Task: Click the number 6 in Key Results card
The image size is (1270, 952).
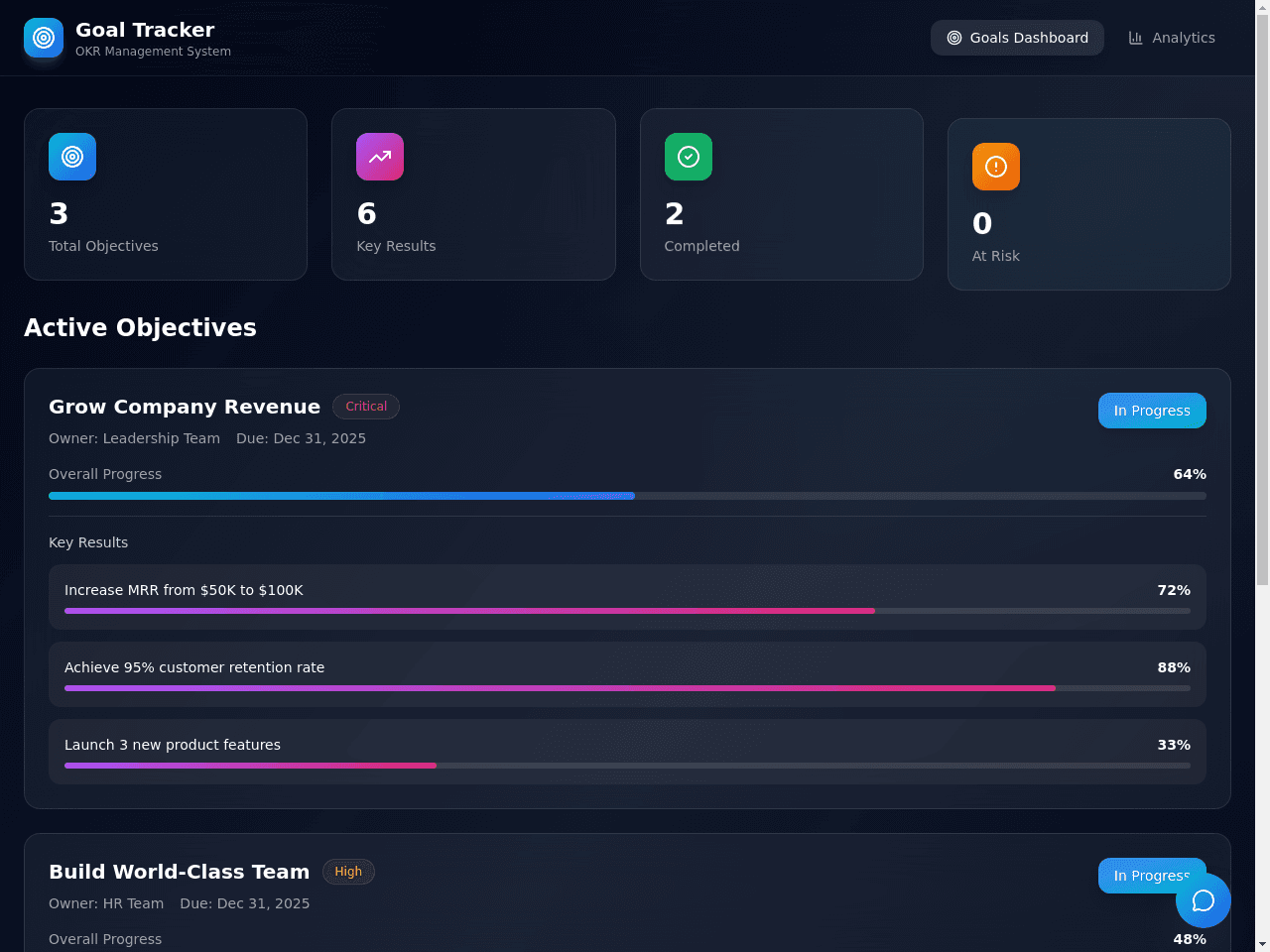Action: 366,214
